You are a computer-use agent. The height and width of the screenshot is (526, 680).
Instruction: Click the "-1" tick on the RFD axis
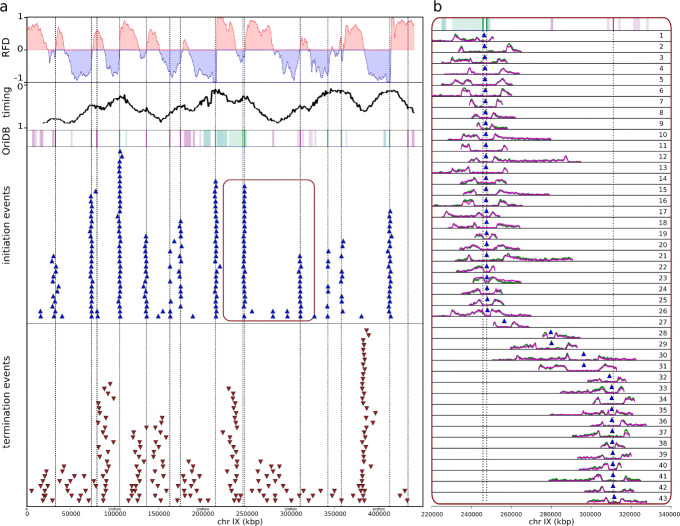point(20,78)
